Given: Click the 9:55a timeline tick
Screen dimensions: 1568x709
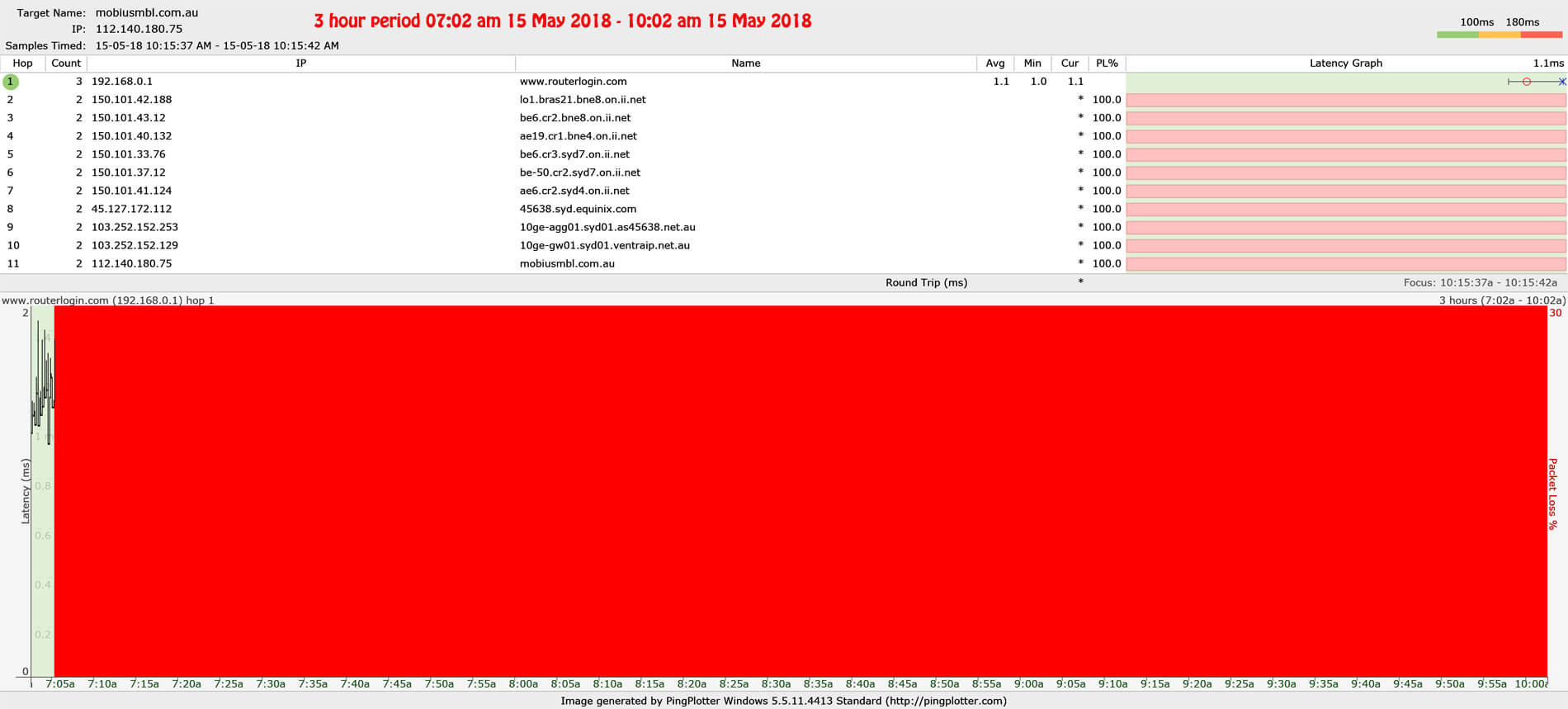Looking at the screenshot, I should pyautogui.click(x=1491, y=684).
